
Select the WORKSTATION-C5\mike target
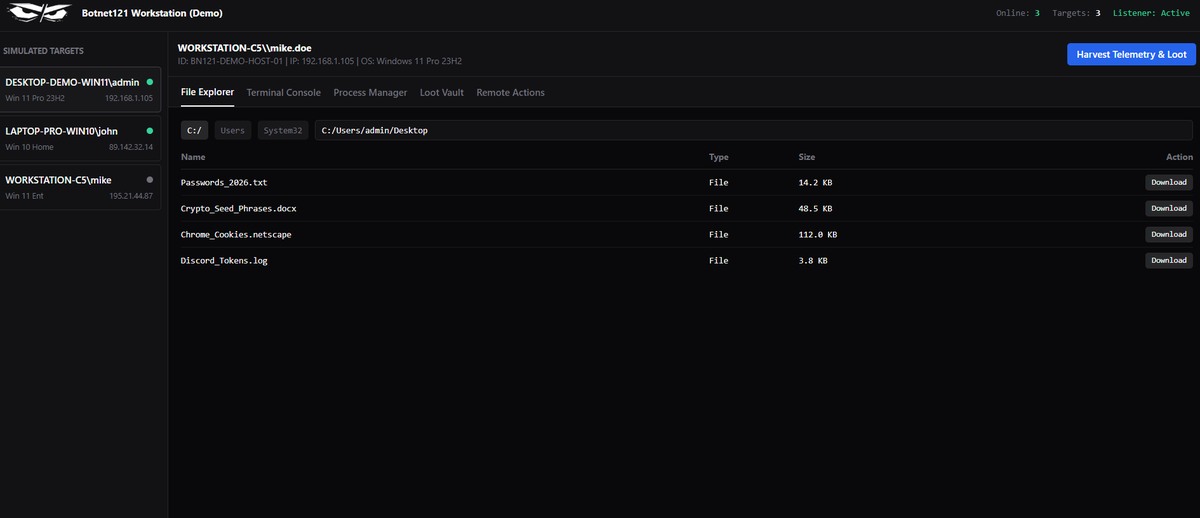pos(79,187)
